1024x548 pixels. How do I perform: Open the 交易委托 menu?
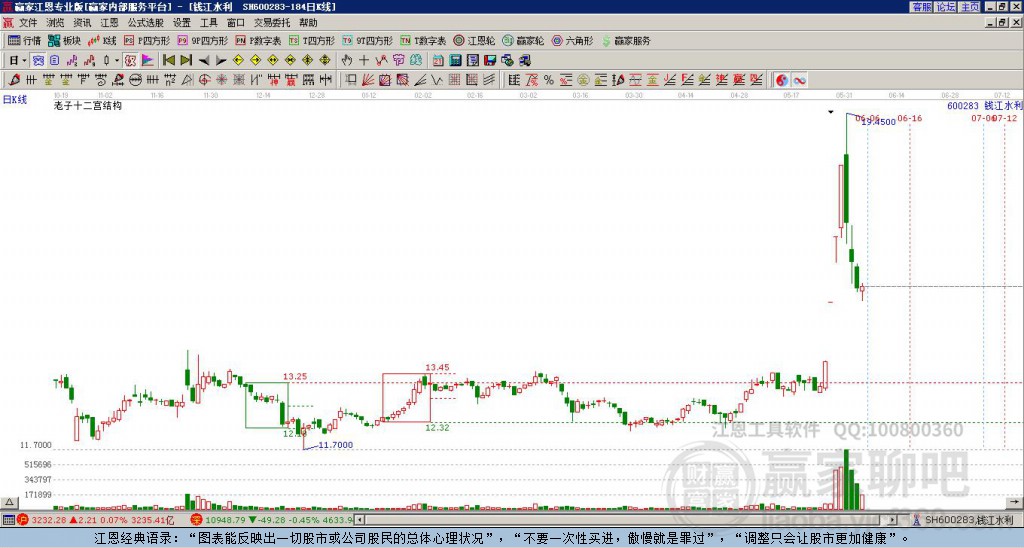272,23
